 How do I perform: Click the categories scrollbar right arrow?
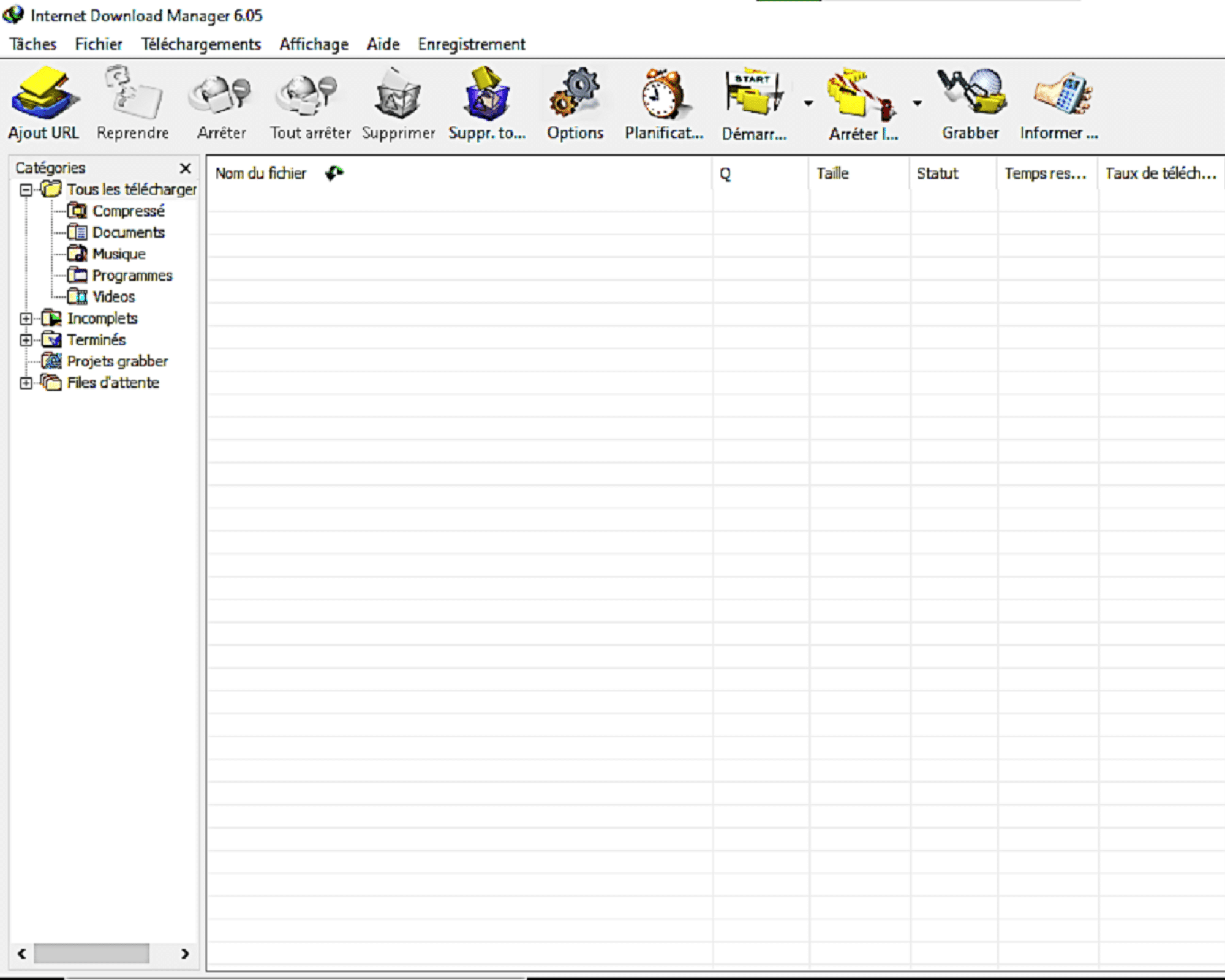point(184,953)
